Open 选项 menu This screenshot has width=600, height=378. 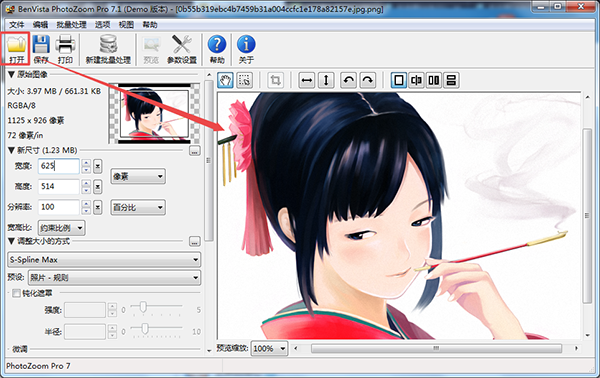tap(103, 25)
